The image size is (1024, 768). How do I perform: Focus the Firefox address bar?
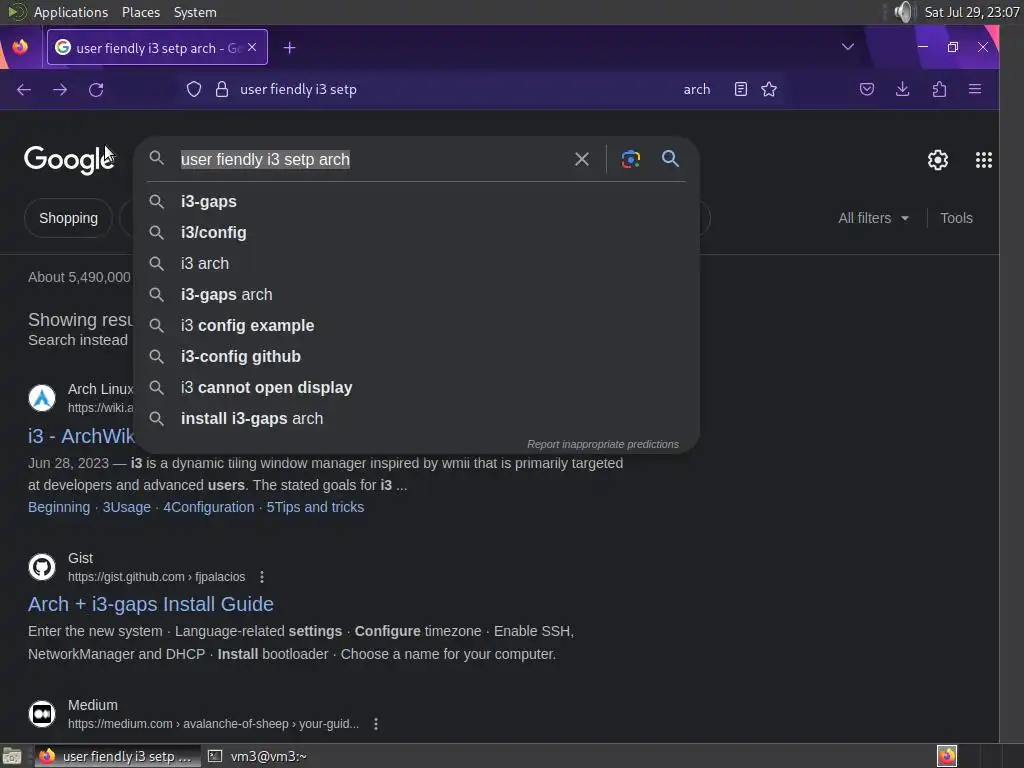457,89
